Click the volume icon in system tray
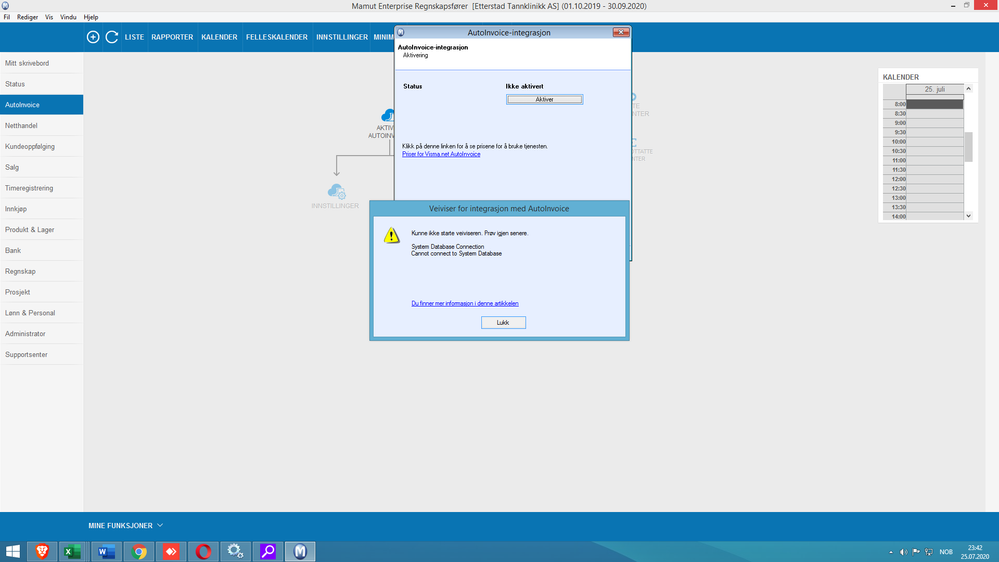999x562 pixels. coord(903,552)
